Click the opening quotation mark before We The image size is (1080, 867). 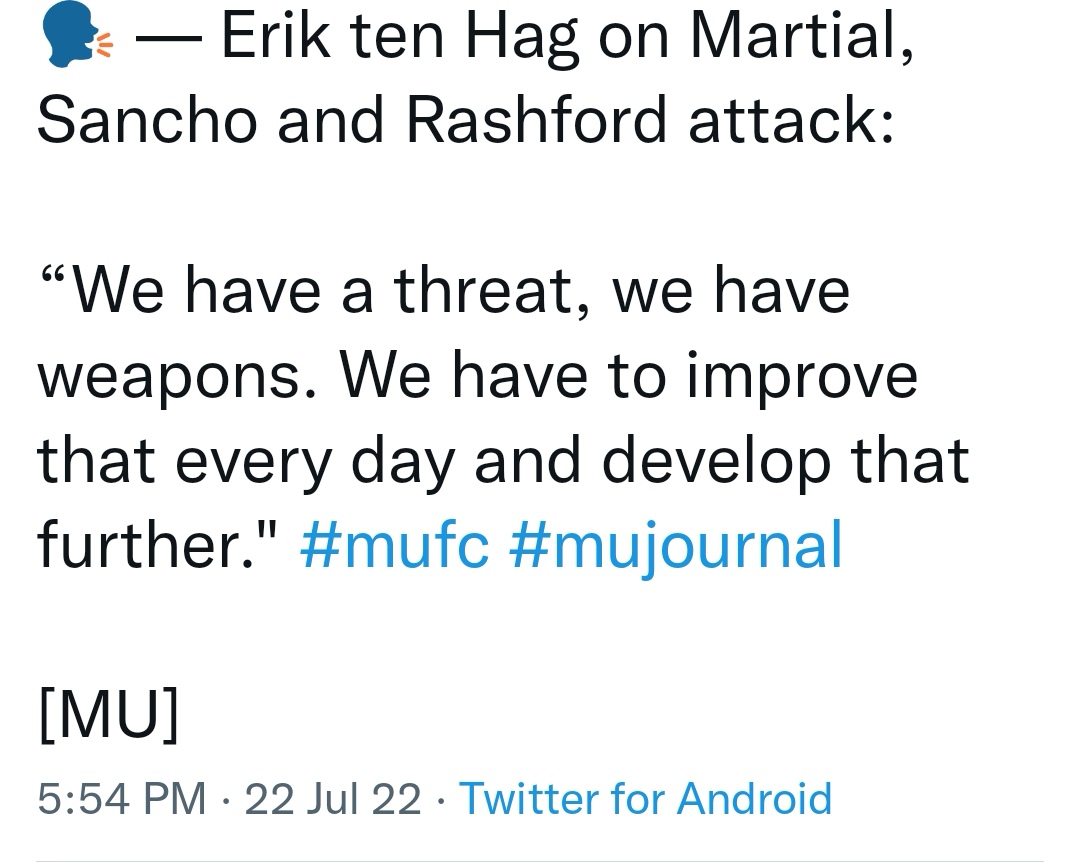pyautogui.click(x=54, y=278)
